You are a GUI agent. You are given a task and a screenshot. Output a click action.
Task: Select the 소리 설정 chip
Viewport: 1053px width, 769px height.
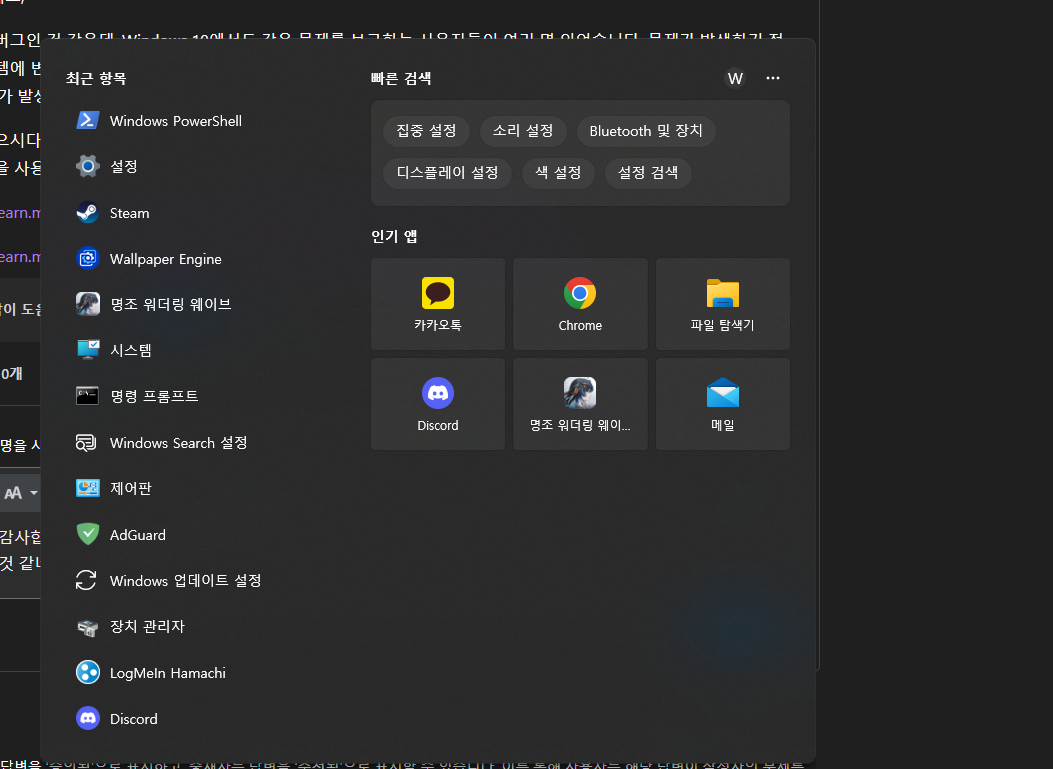click(523, 131)
